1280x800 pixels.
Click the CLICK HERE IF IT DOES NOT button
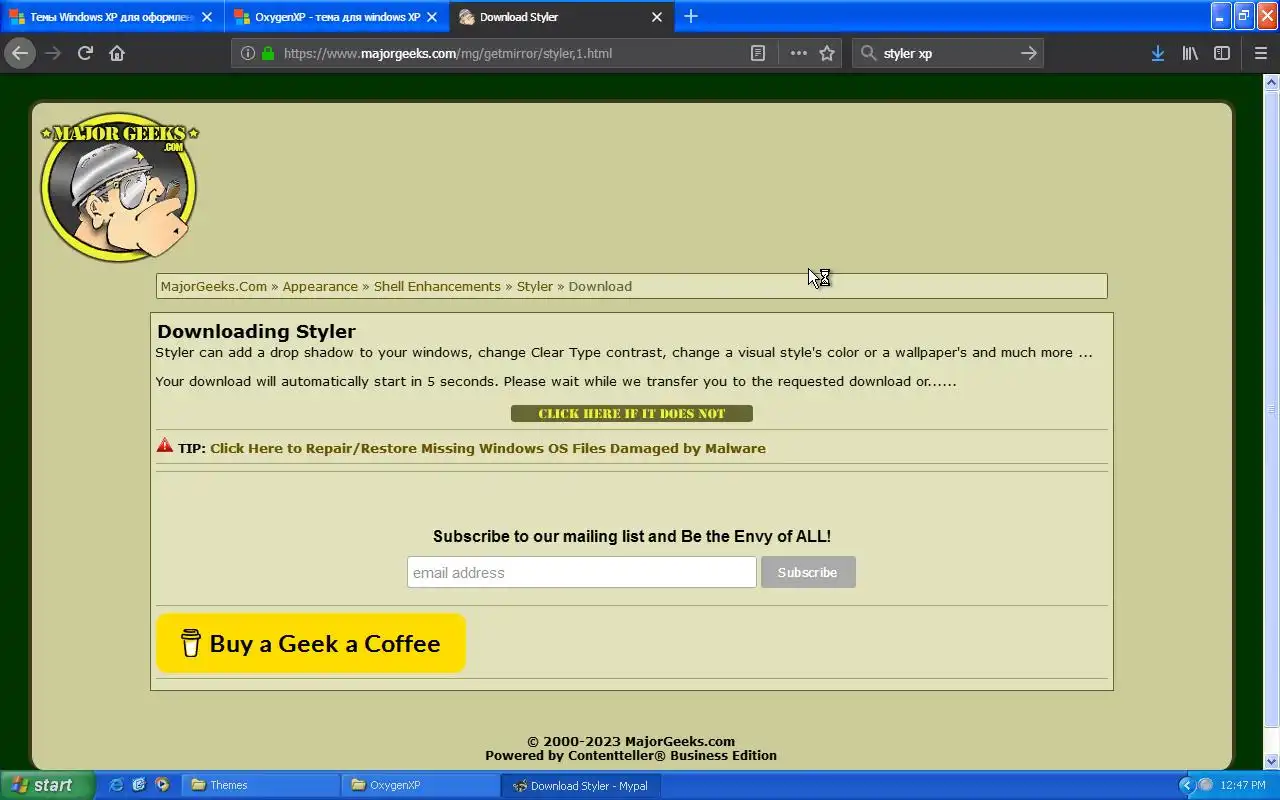pos(631,413)
